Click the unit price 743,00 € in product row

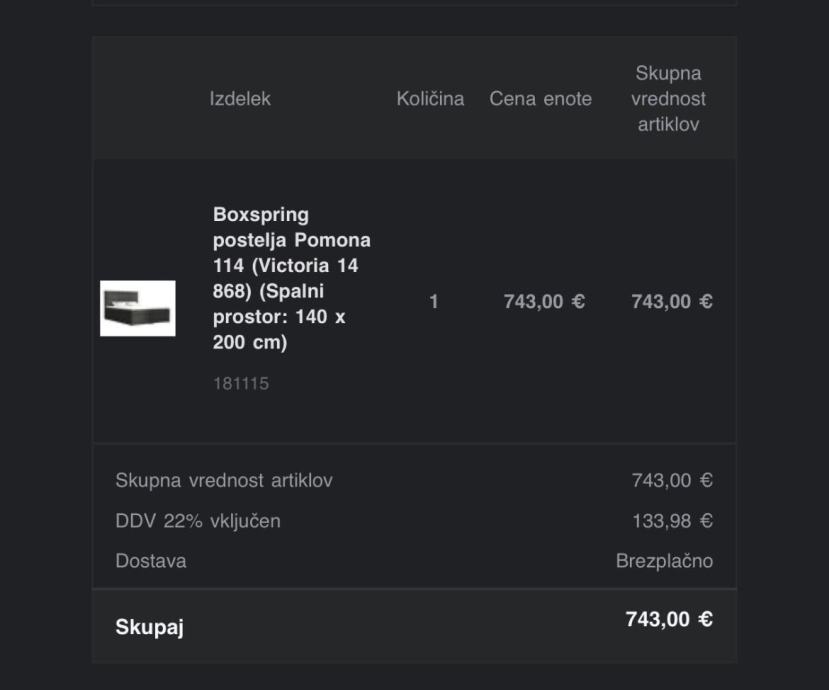point(544,301)
